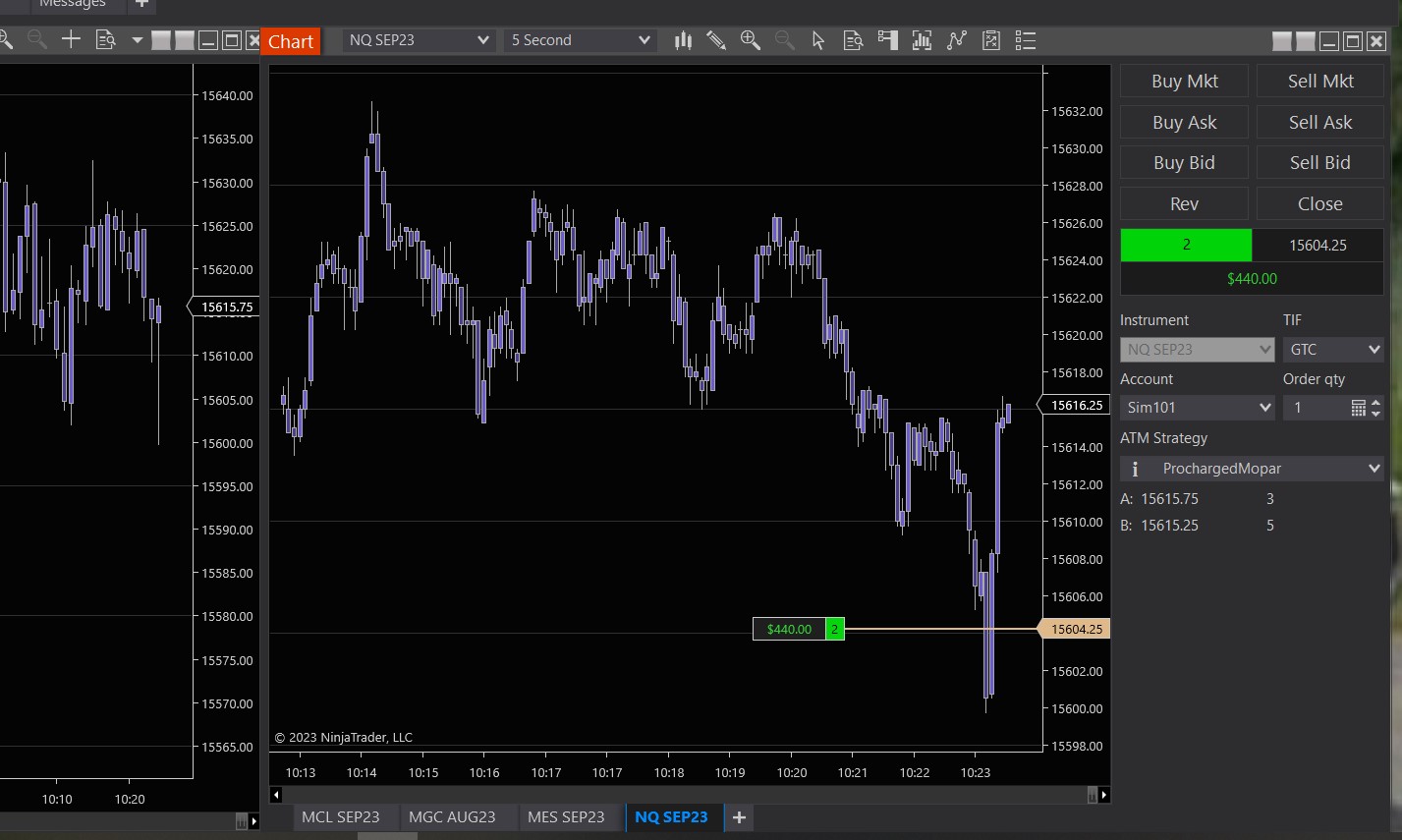Open data box icon in left chart window
The image size is (1402, 840).
[105, 39]
